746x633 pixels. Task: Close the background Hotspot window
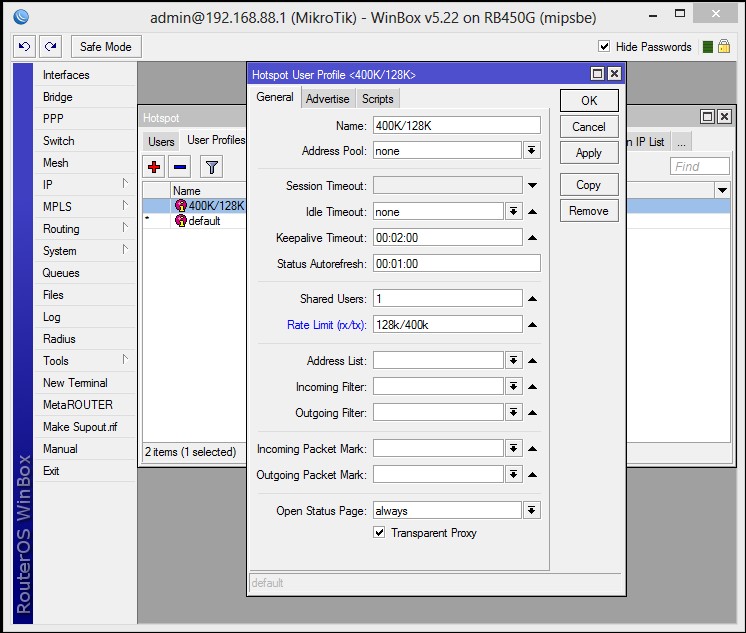pyautogui.click(x=724, y=117)
